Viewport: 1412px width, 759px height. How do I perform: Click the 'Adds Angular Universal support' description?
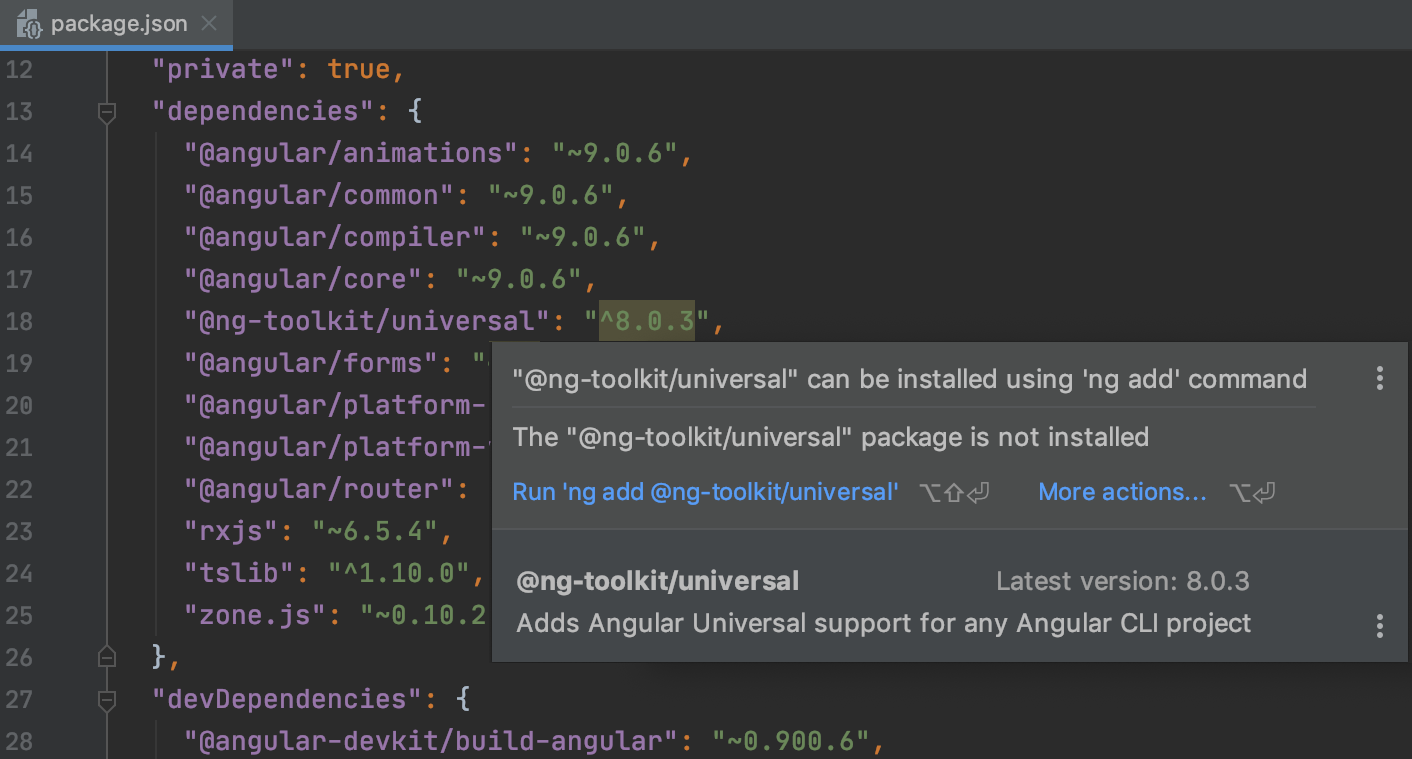click(884, 624)
